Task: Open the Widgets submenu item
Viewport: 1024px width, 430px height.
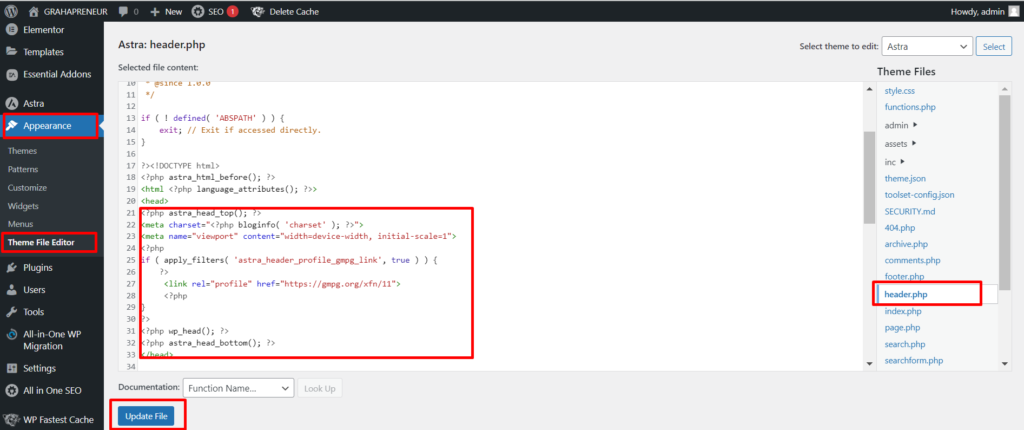Action: 24,206
